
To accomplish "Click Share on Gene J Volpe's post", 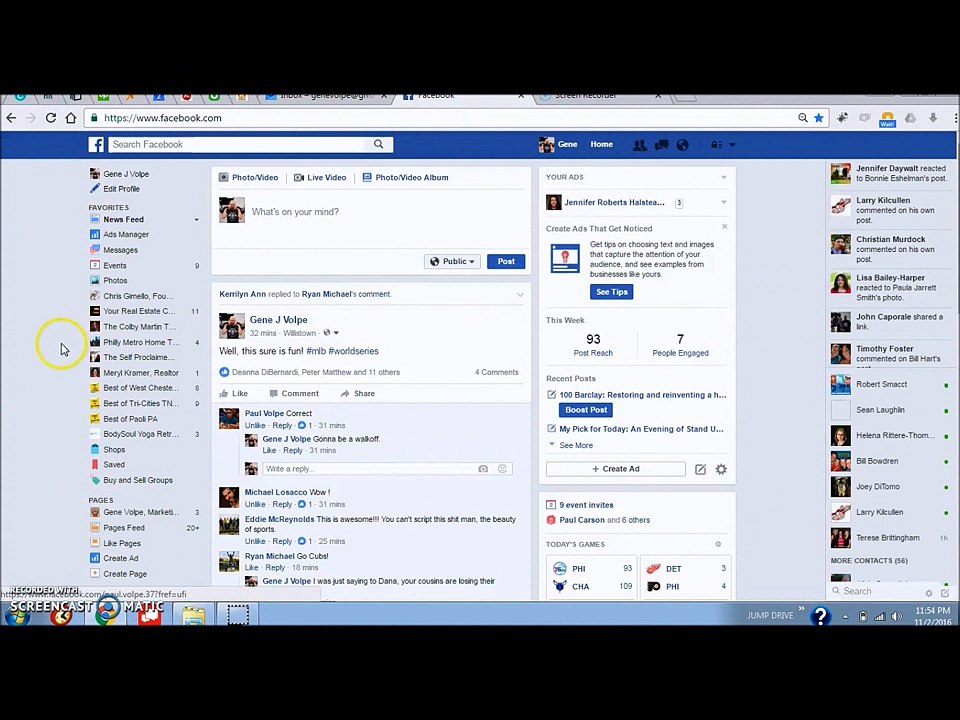I will pos(358,394).
